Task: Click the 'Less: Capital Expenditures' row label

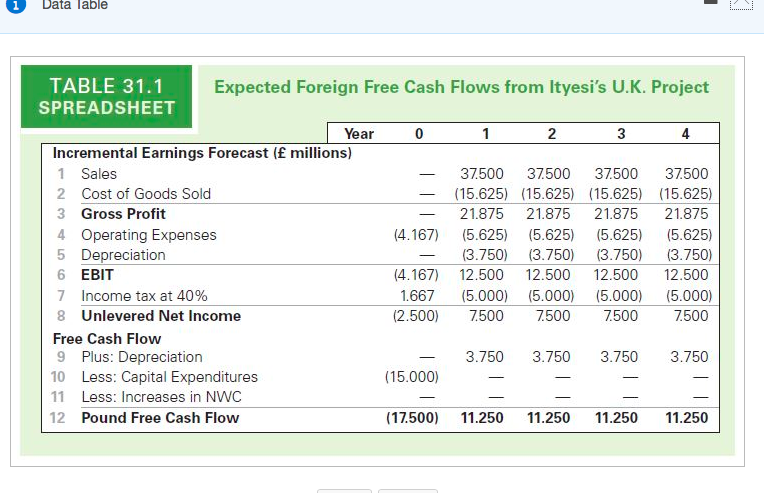Action: (x=170, y=377)
